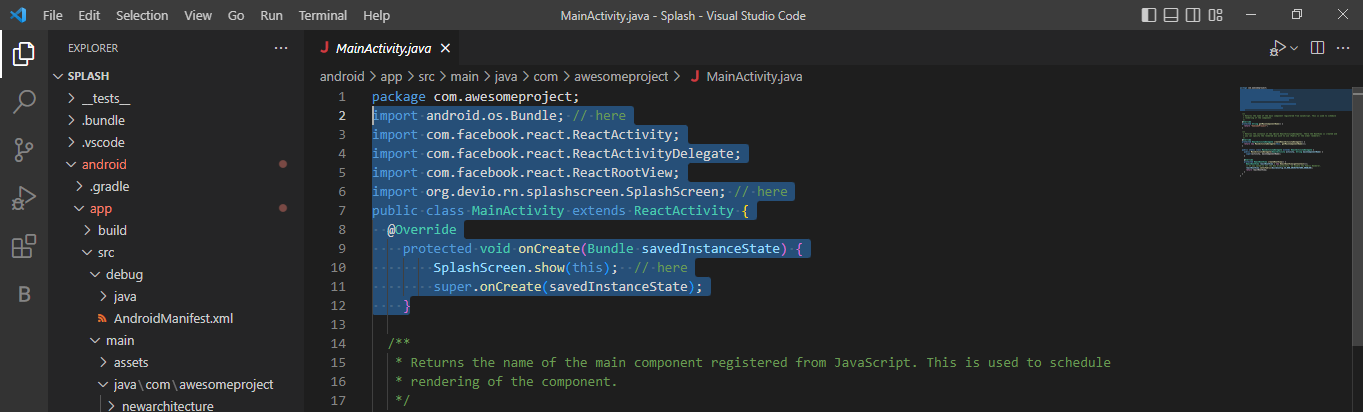Open the Explorer view in activity bar

24,54
